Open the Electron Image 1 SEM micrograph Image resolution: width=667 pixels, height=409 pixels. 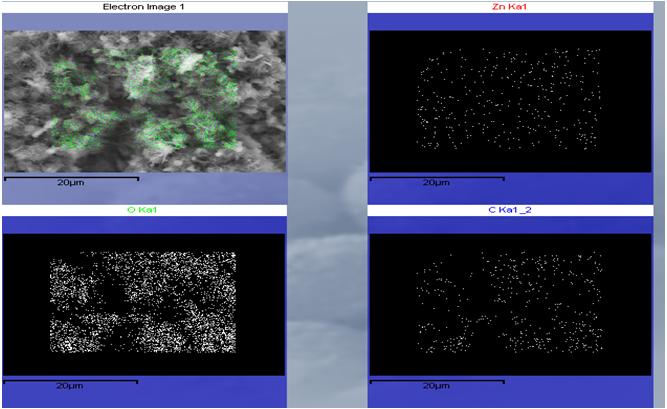click(x=145, y=101)
